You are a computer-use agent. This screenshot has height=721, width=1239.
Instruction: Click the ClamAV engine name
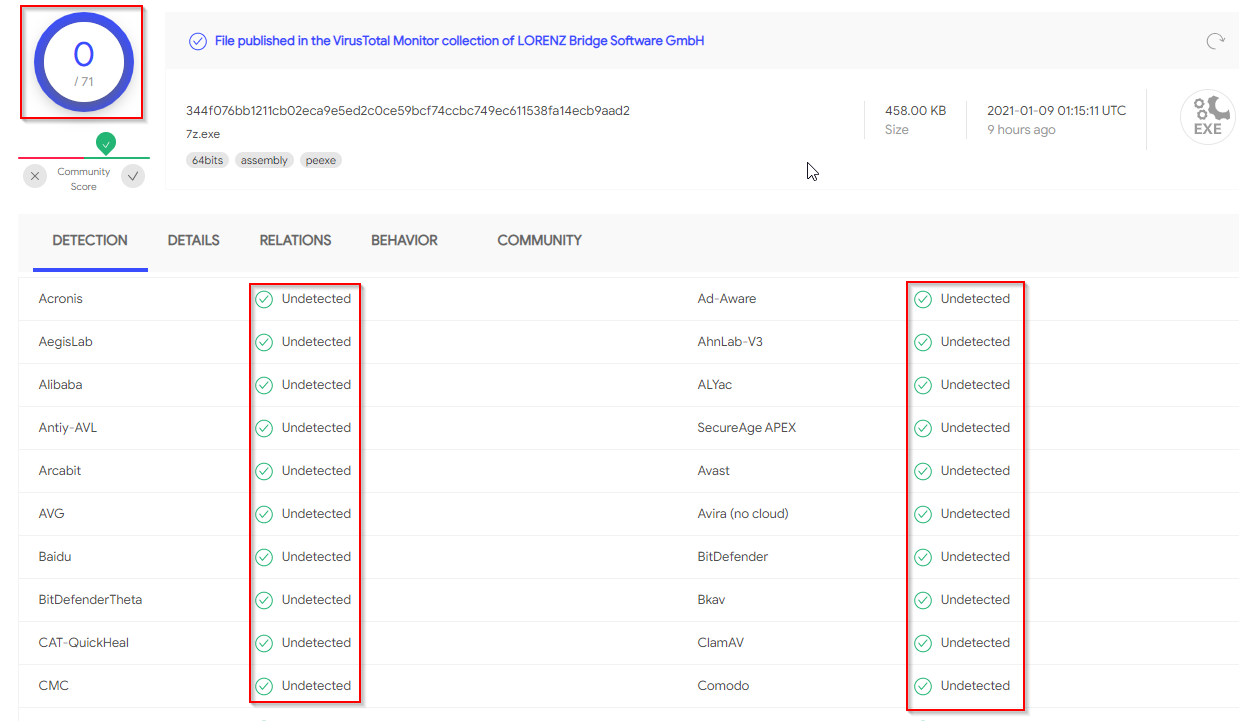(x=721, y=643)
